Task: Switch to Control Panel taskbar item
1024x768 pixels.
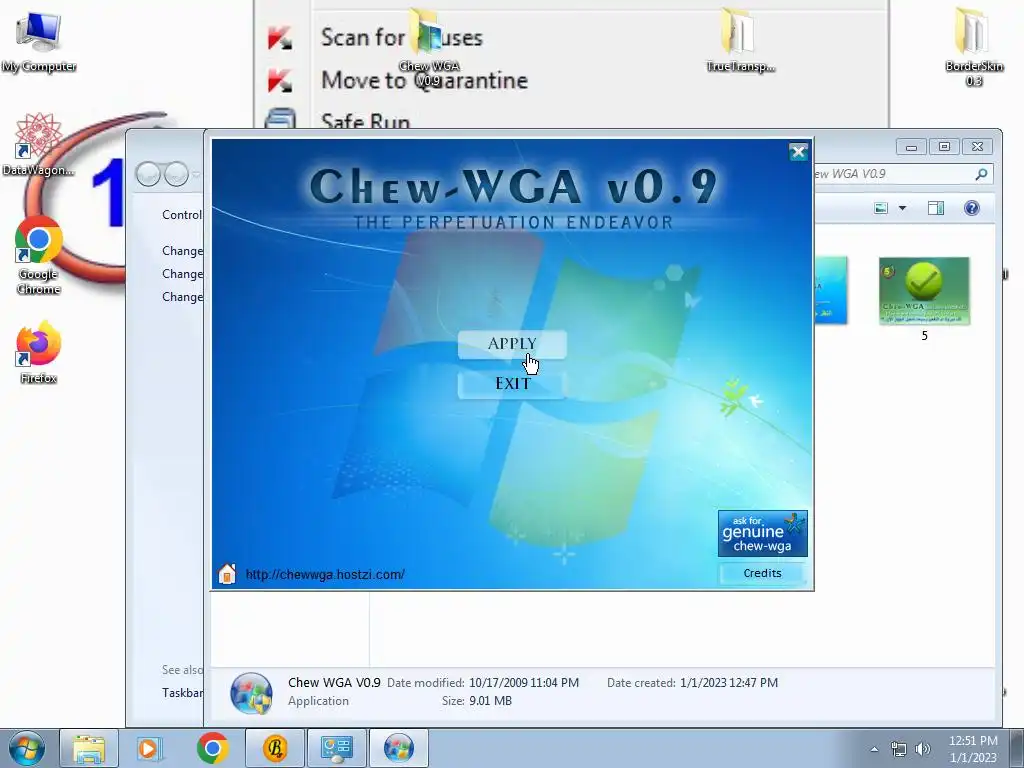Action: tap(337, 748)
